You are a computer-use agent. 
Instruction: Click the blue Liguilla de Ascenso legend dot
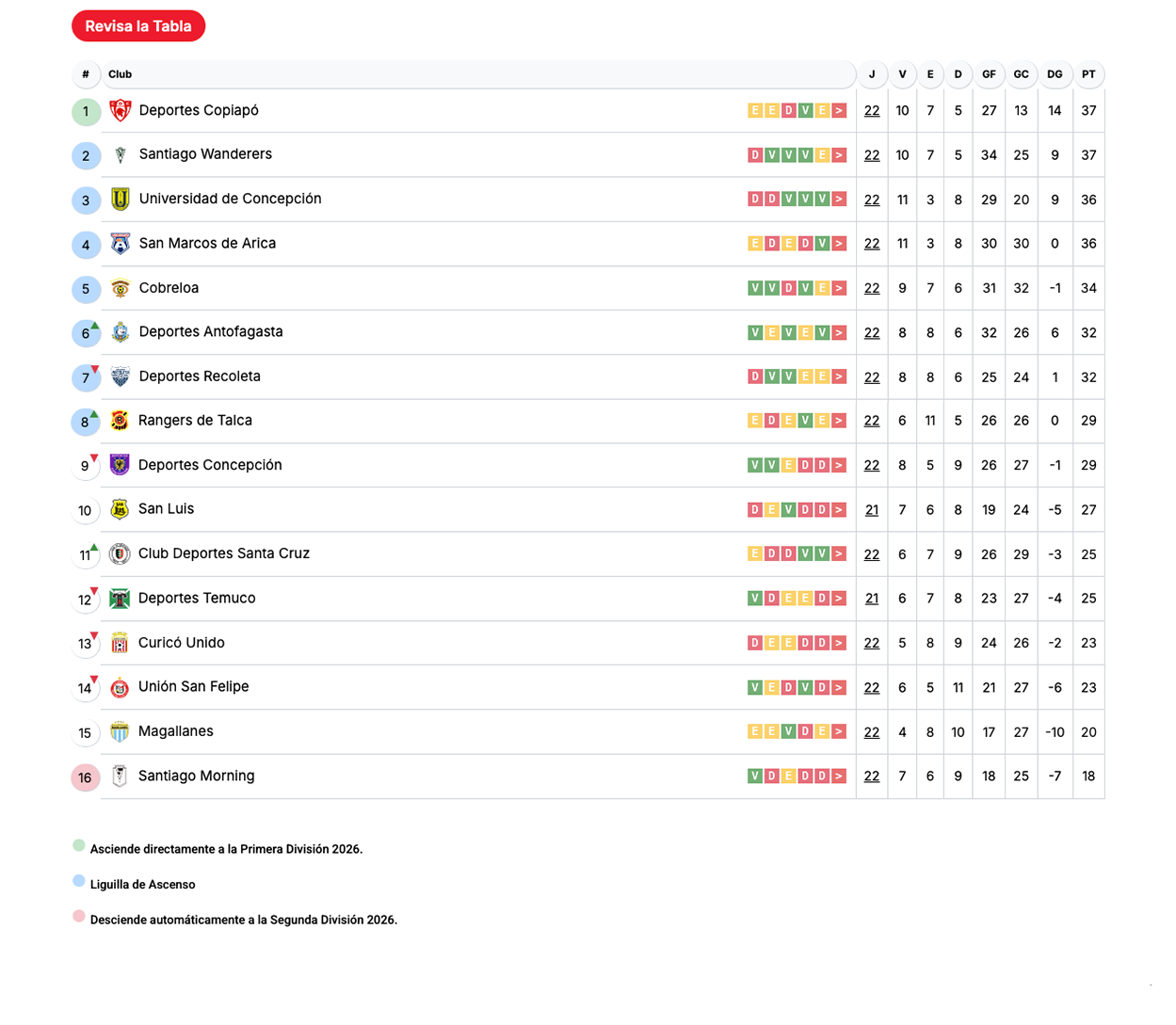click(x=79, y=881)
